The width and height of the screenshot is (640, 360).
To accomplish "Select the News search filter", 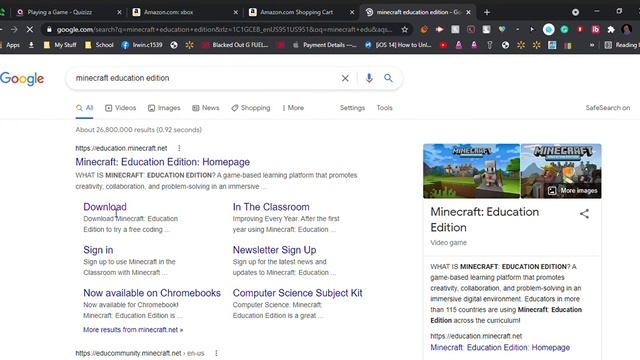I will 206,108.
